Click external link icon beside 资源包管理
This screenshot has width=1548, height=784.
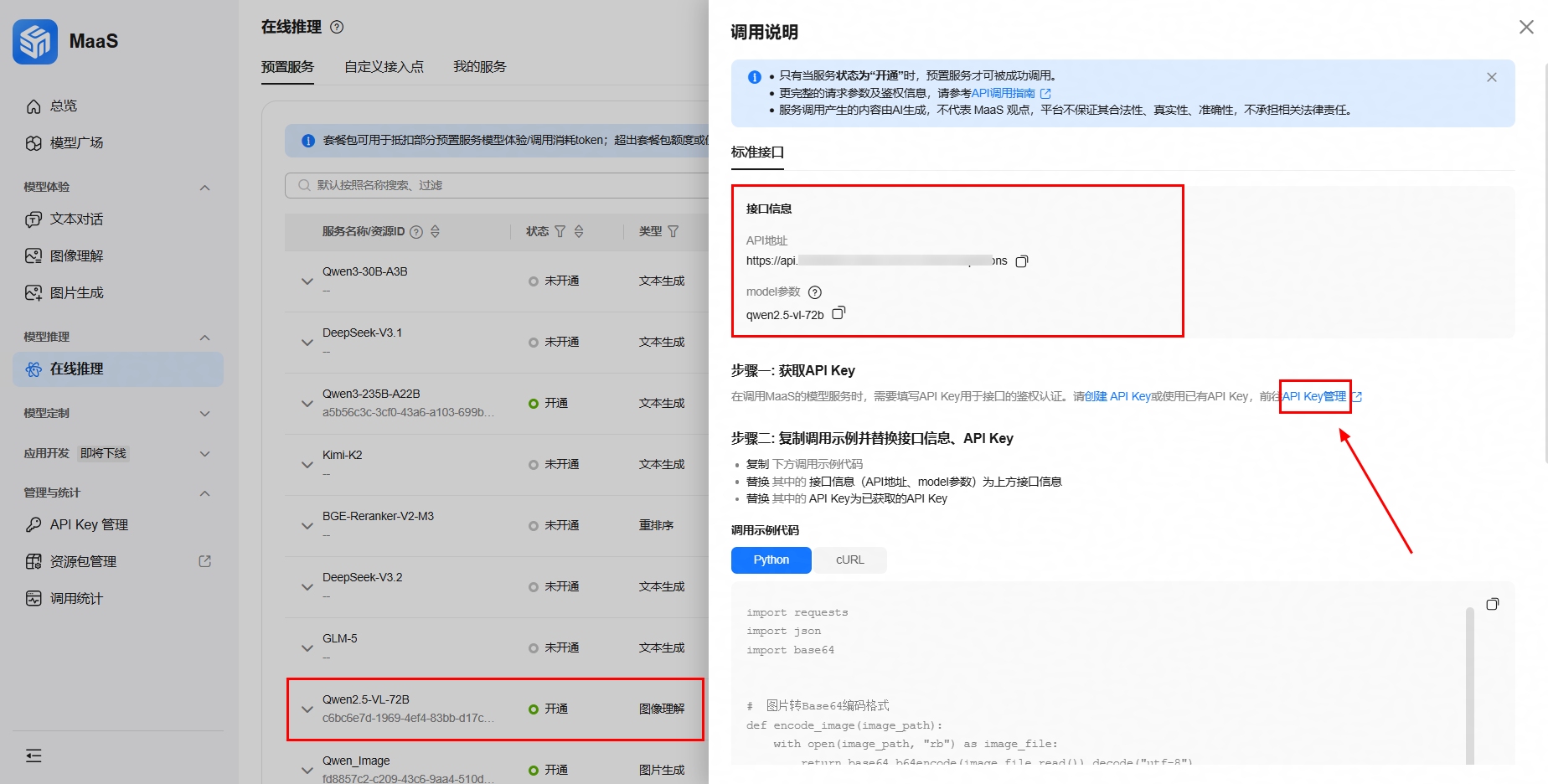coord(204,561)
